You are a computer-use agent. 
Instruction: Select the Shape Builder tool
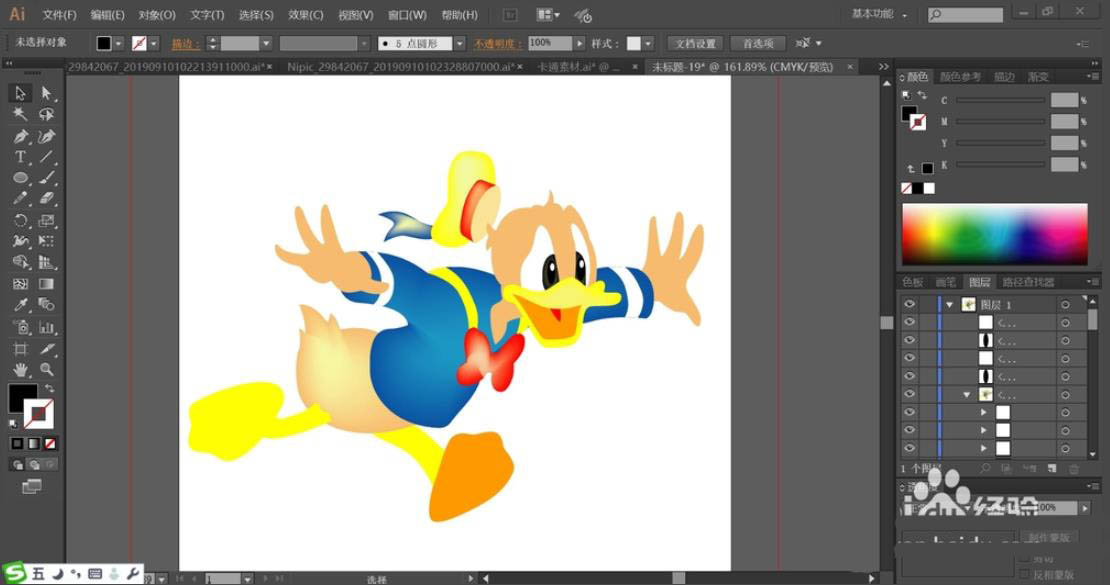(20, 262)
